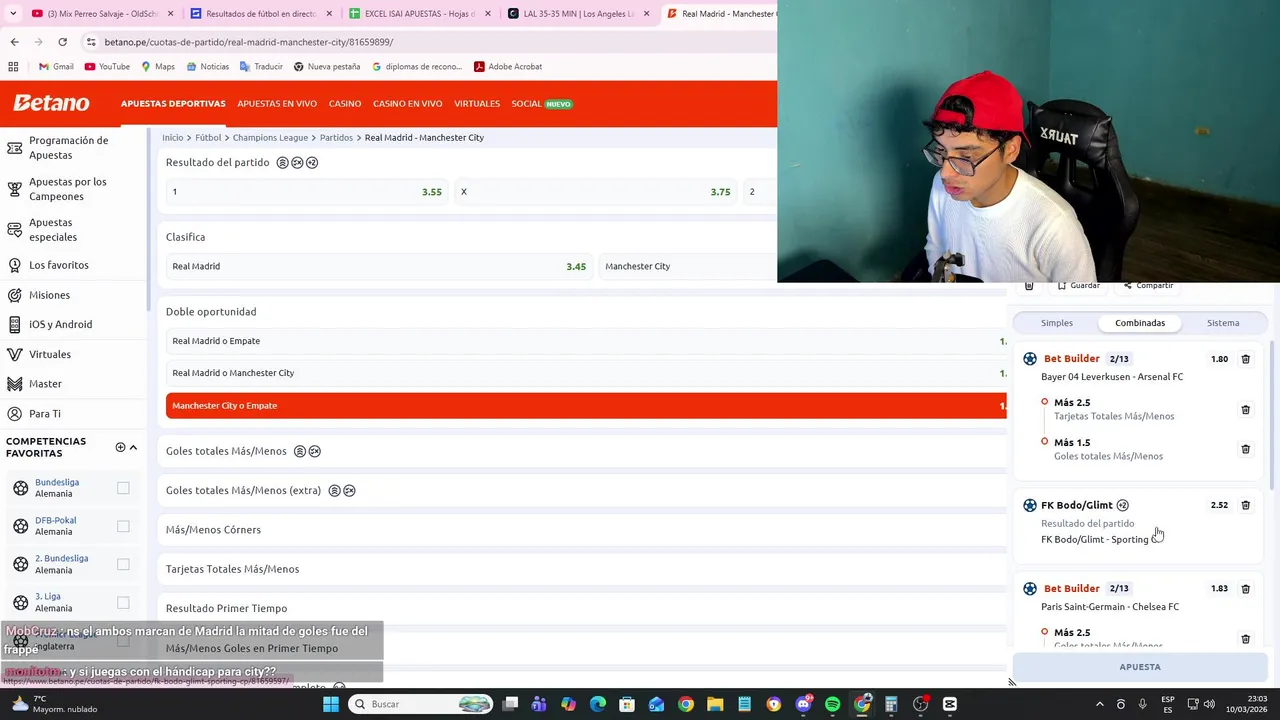Delete the Más 2.5 Tarjetas Totales selection

coord(1245,409)
